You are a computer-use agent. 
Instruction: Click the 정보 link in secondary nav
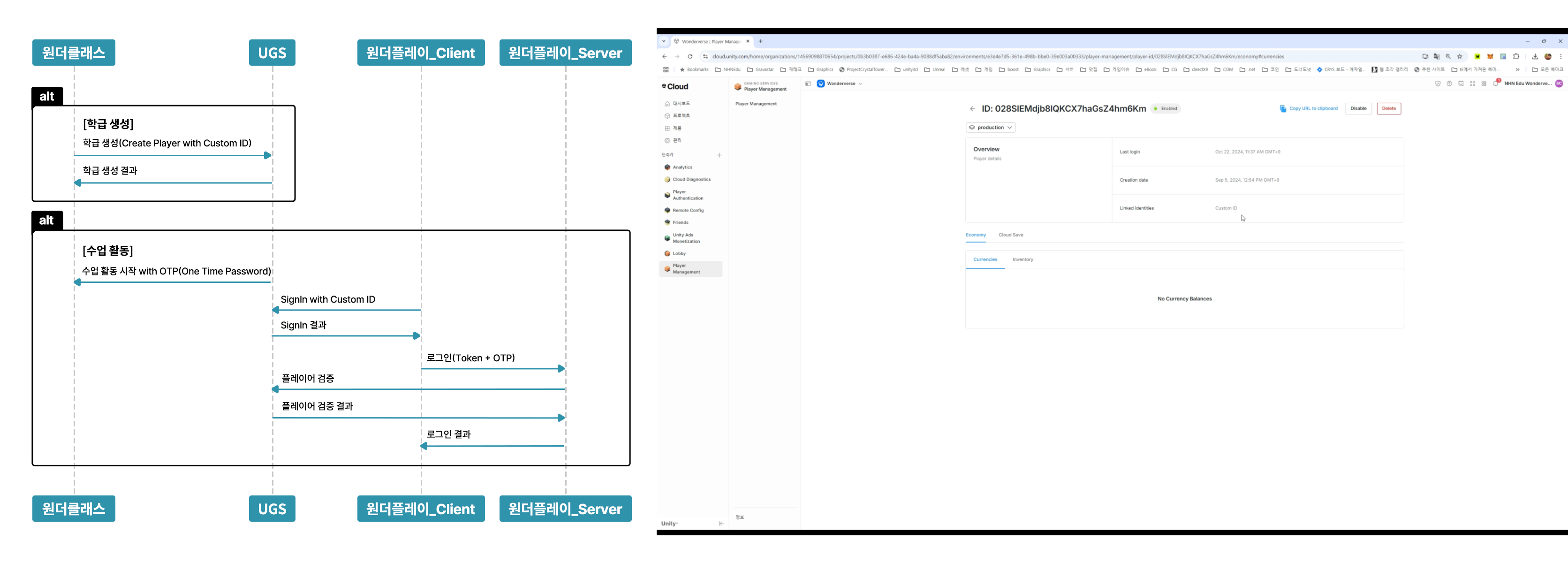740,517
